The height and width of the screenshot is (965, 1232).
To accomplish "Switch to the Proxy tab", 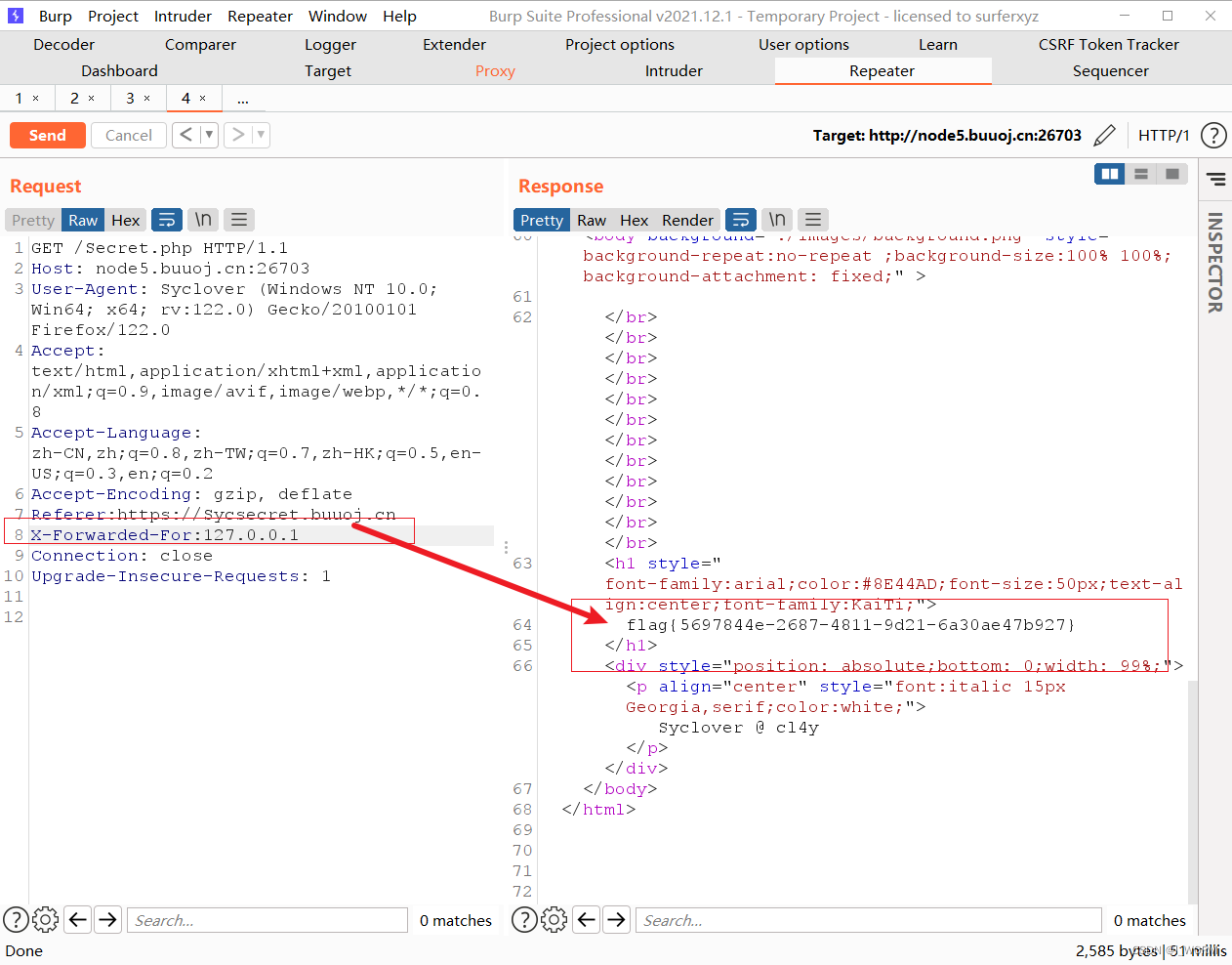I will pos(495,70).
